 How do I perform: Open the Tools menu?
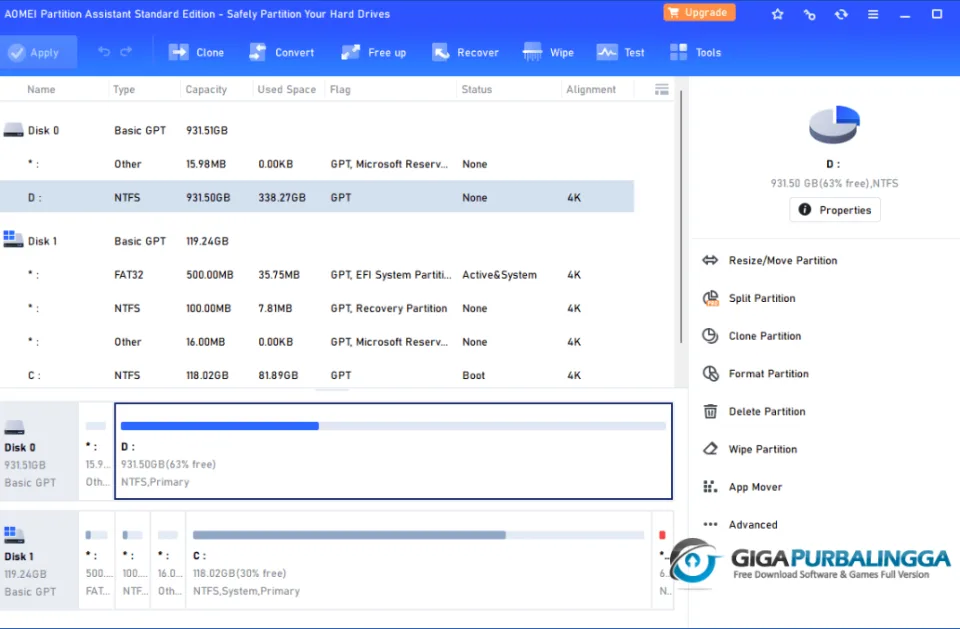click(x=696, y=52)
